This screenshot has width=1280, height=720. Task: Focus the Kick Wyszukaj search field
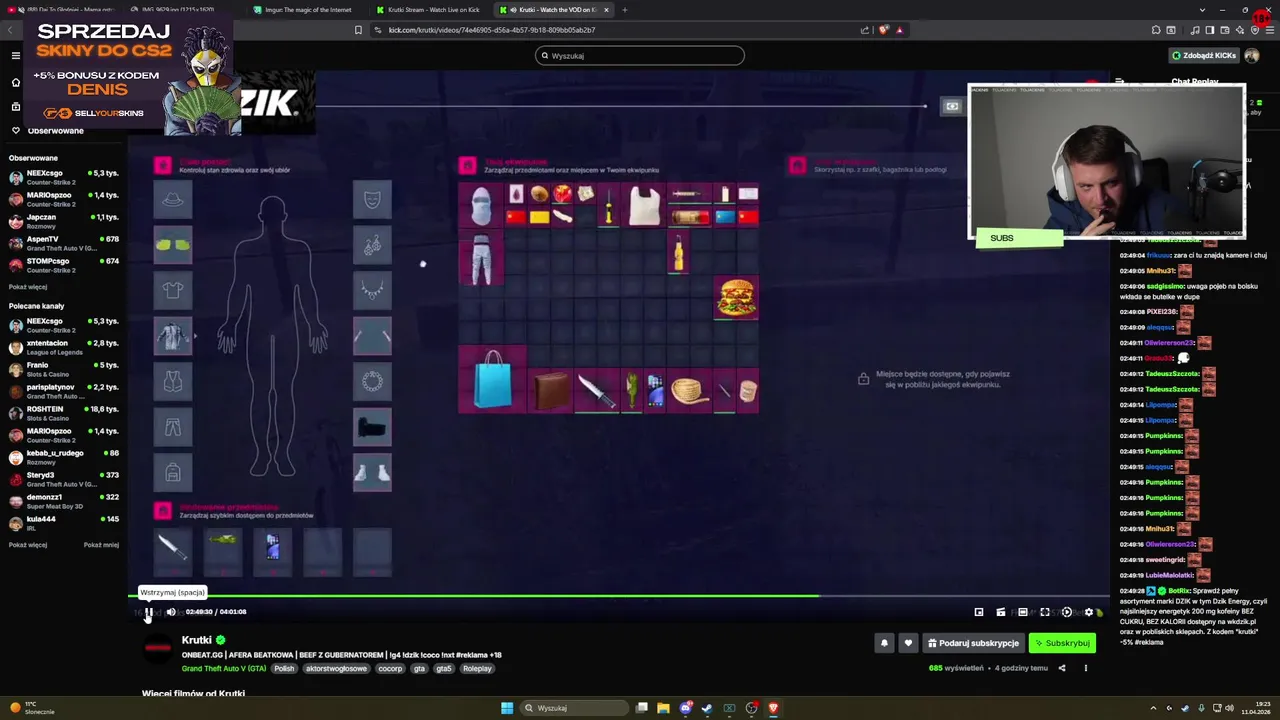[640, 56]
